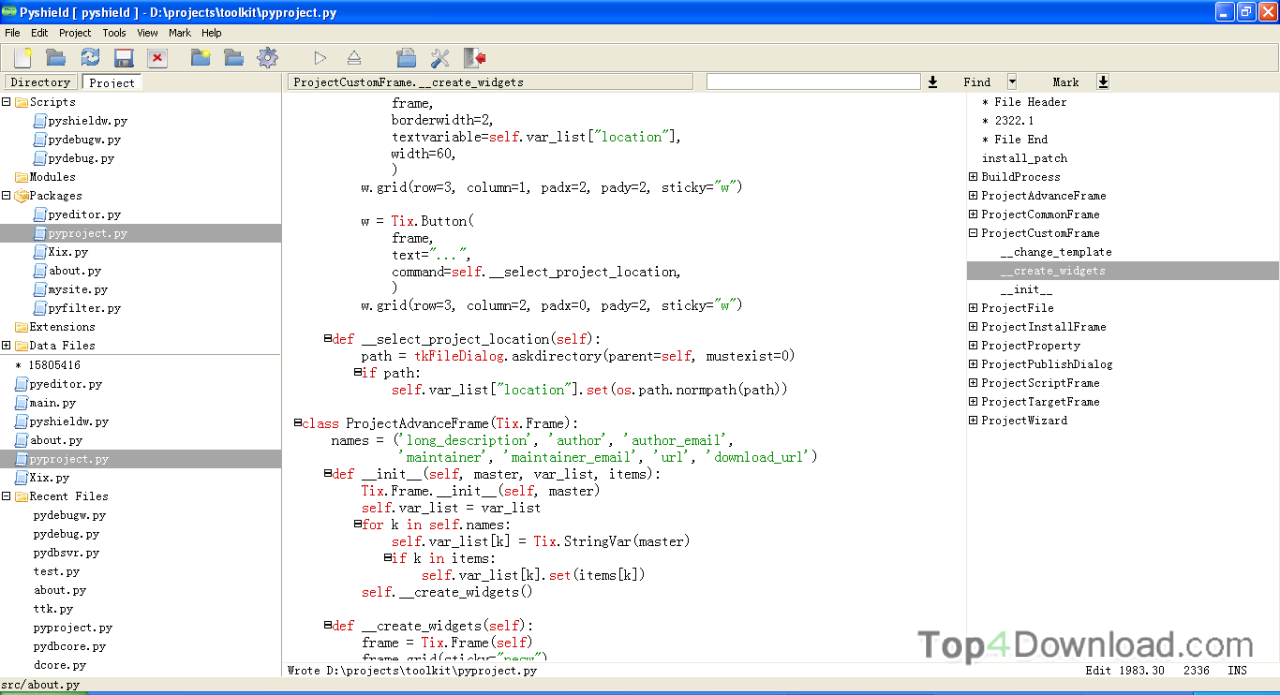This screenshot has height=695, width=1280.
Task: Click the red X close-file toolbar icon
Action: pyautogui.click(x=156, y=58)
